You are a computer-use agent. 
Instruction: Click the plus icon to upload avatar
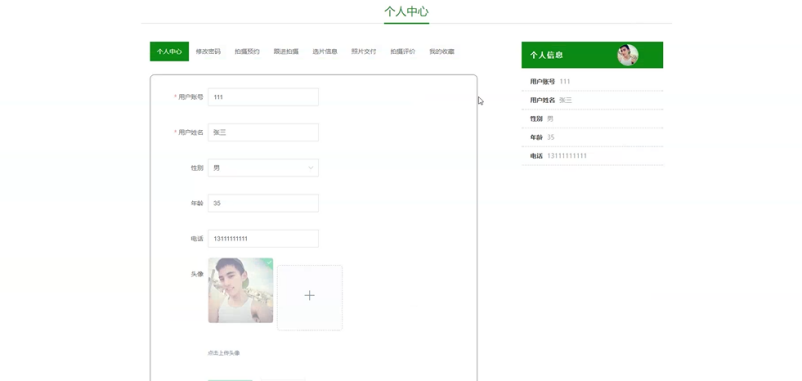pos(309,296)
